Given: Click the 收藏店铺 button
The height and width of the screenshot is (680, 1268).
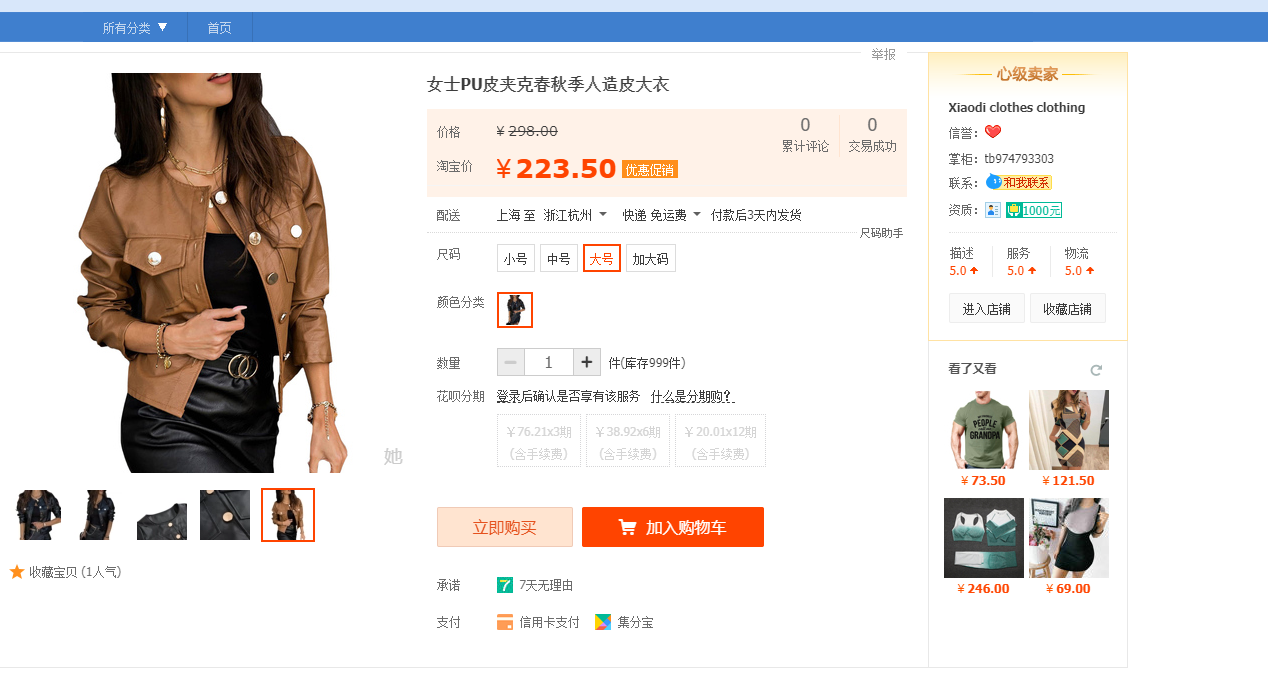Looking at the screenshot, I should tap(1068, 308).
